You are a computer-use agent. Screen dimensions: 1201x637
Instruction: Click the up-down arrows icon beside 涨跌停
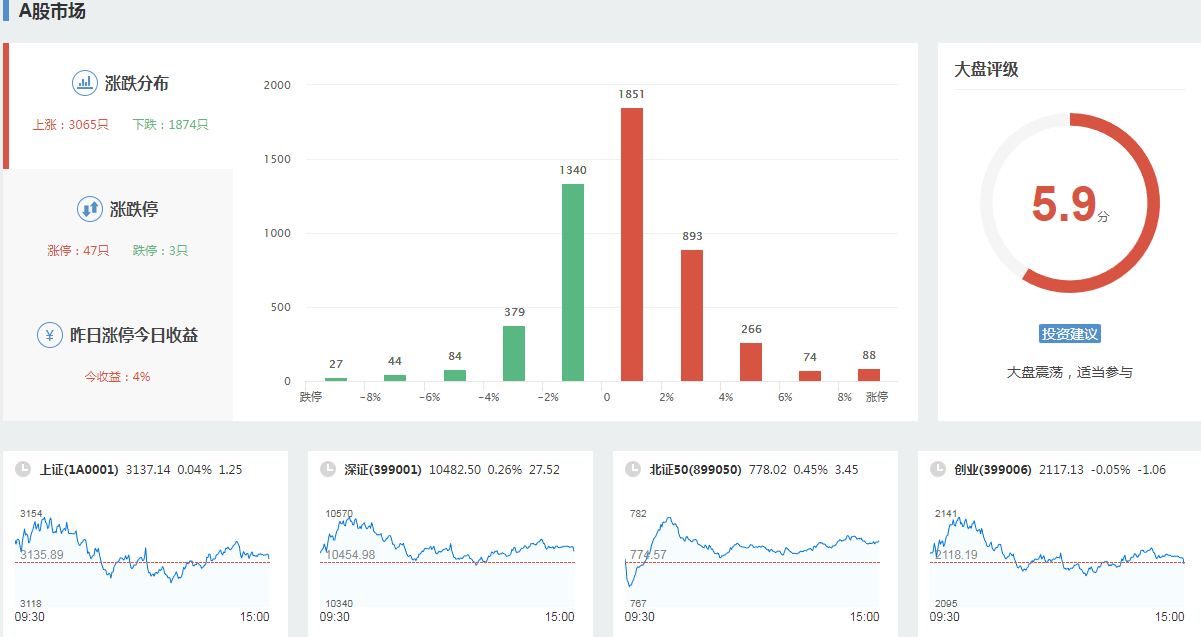90,209
